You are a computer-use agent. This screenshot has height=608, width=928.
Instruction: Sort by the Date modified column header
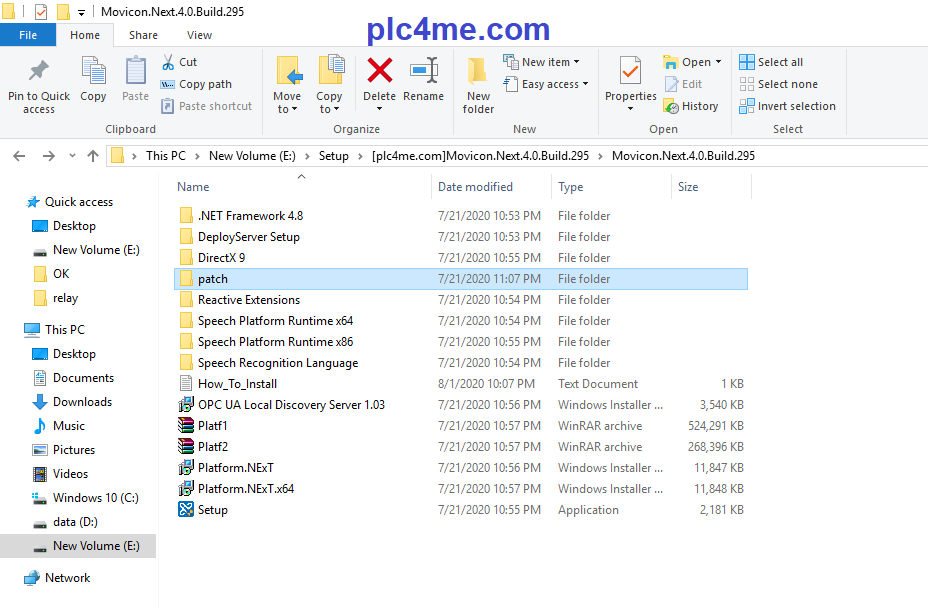[x=475, y=187]
